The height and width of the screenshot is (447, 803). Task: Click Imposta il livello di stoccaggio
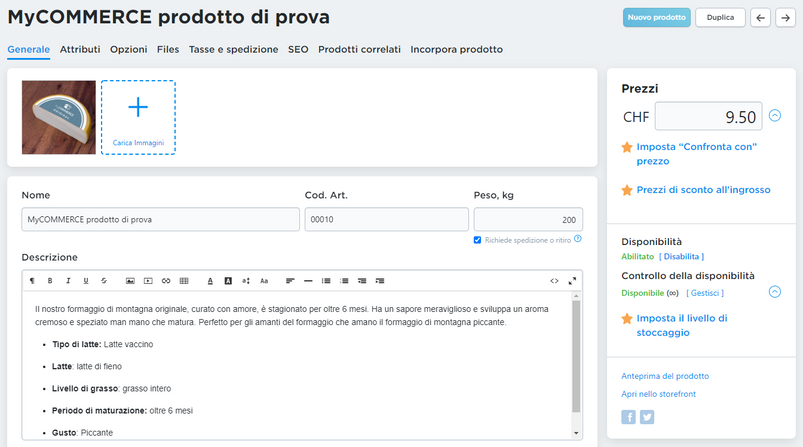[x=682, y=325]
